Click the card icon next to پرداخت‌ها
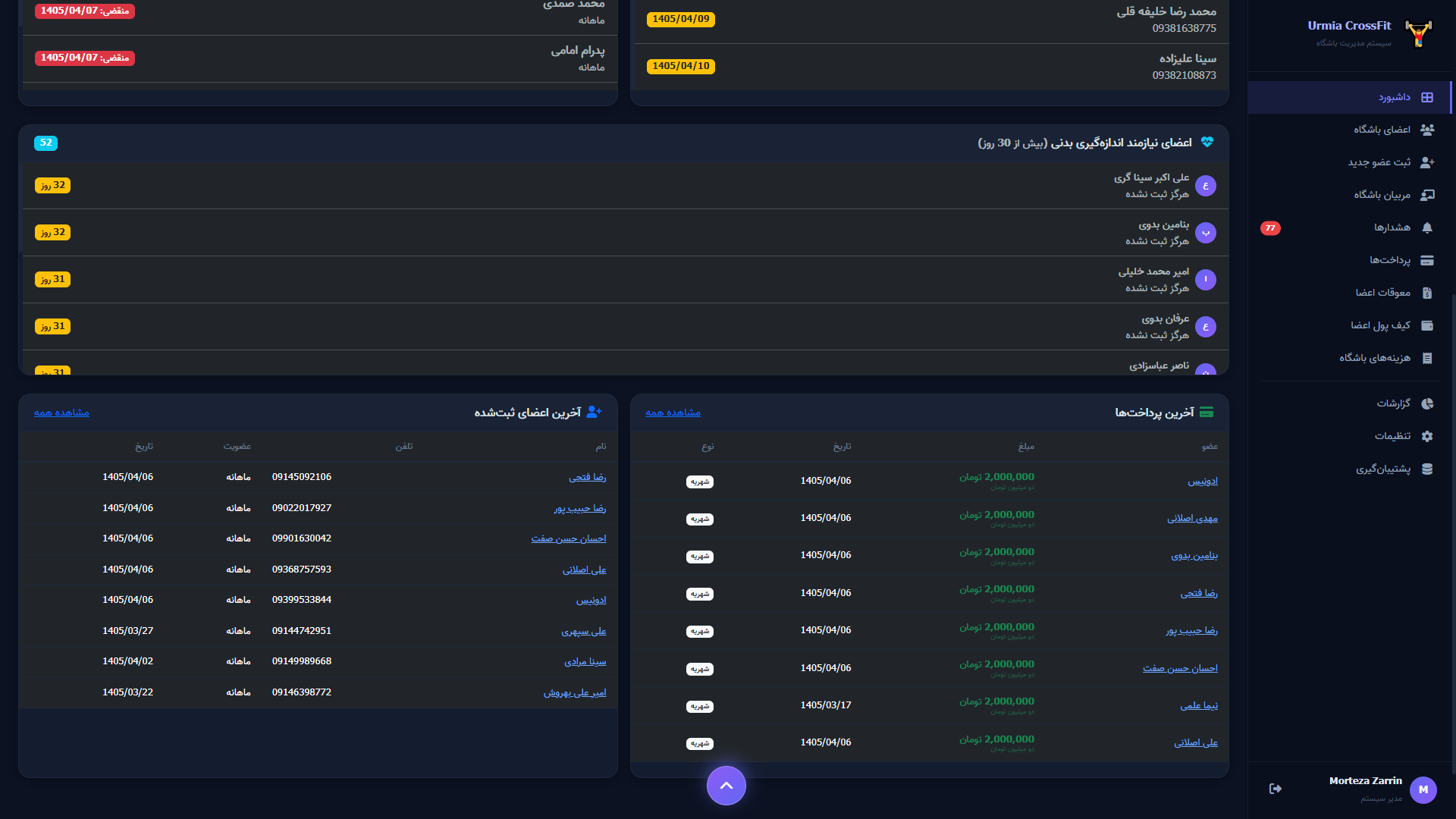1456x819 pixels. (1427, 260)
